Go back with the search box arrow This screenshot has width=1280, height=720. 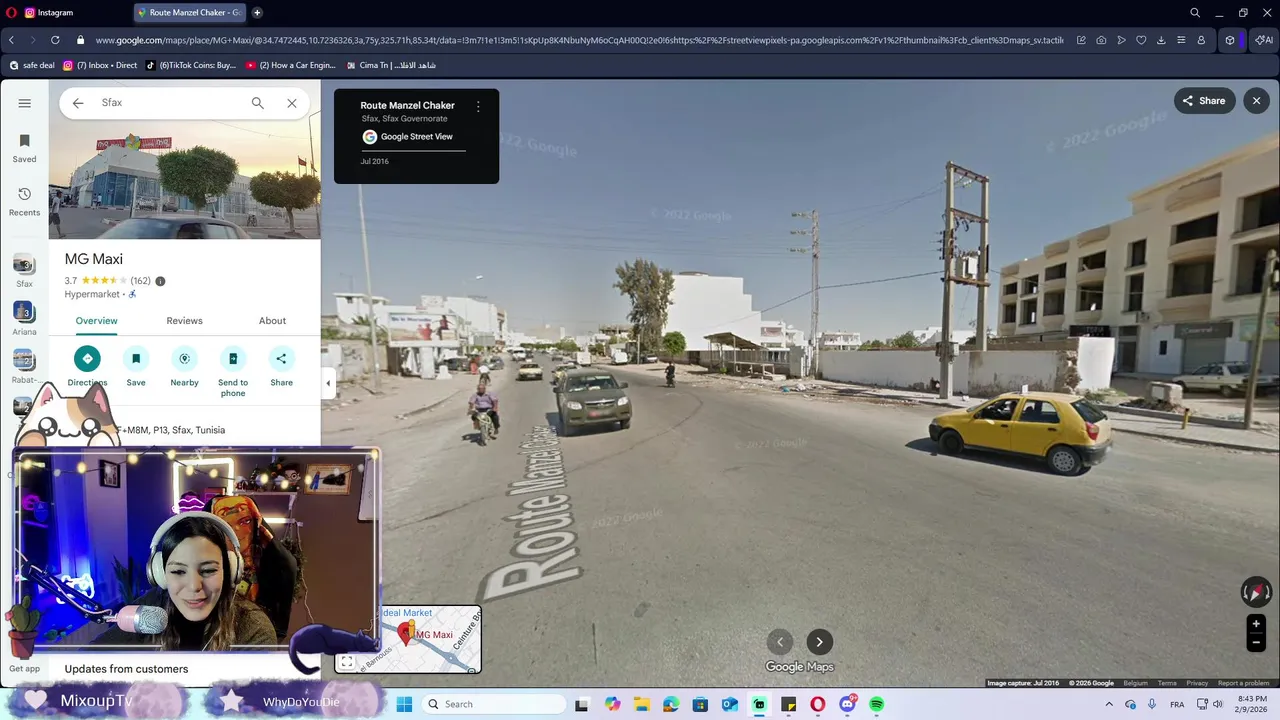[78, 103]
